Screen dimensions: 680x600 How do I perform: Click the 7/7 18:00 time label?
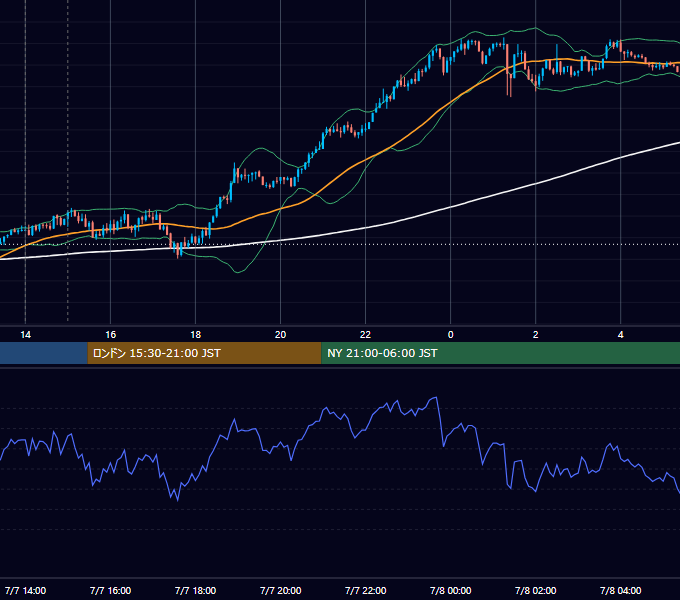coord(196,591)
